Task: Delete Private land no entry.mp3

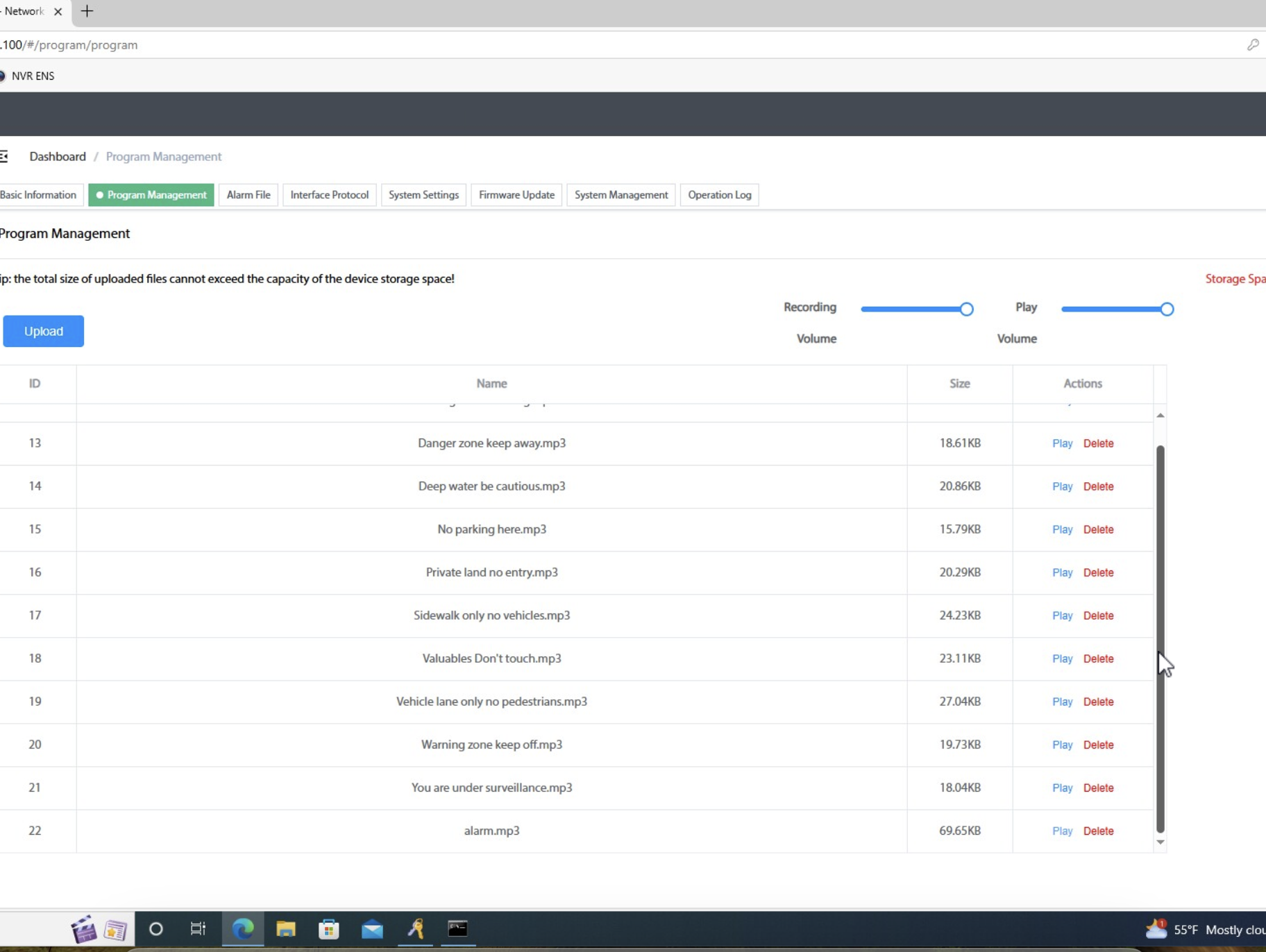Action: [1098, 572]
